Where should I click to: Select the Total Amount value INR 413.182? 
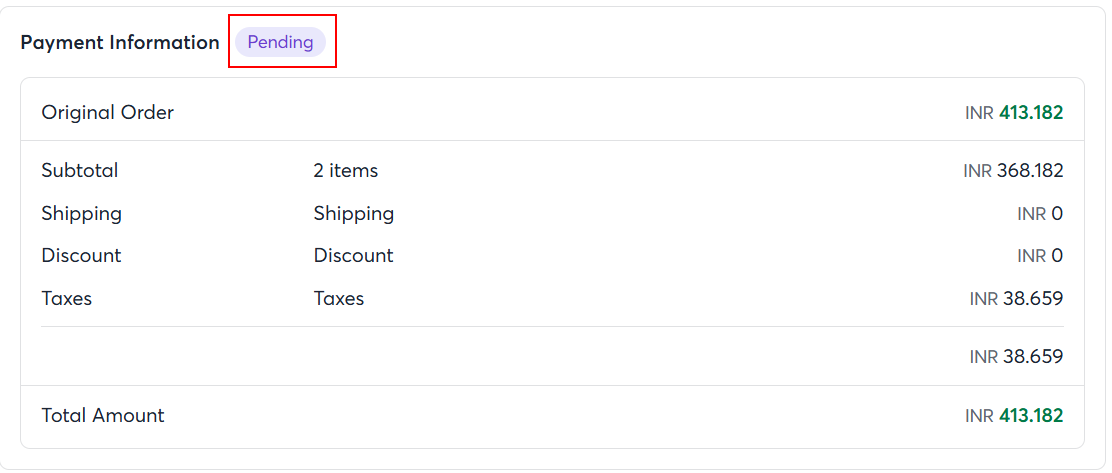click(x=1013, y=416)
